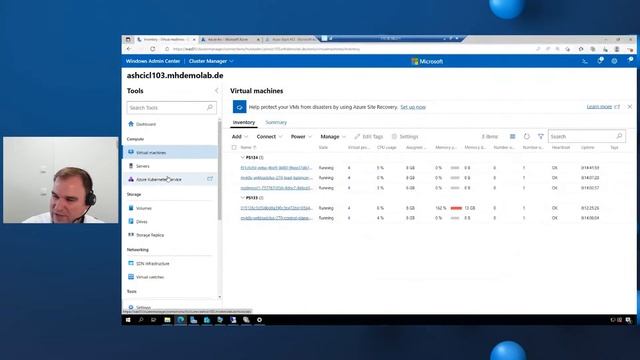Open the Power dropdown
The width and height of the screenshot is (640, 360).
pyautogui.click(x=301, y=136)
